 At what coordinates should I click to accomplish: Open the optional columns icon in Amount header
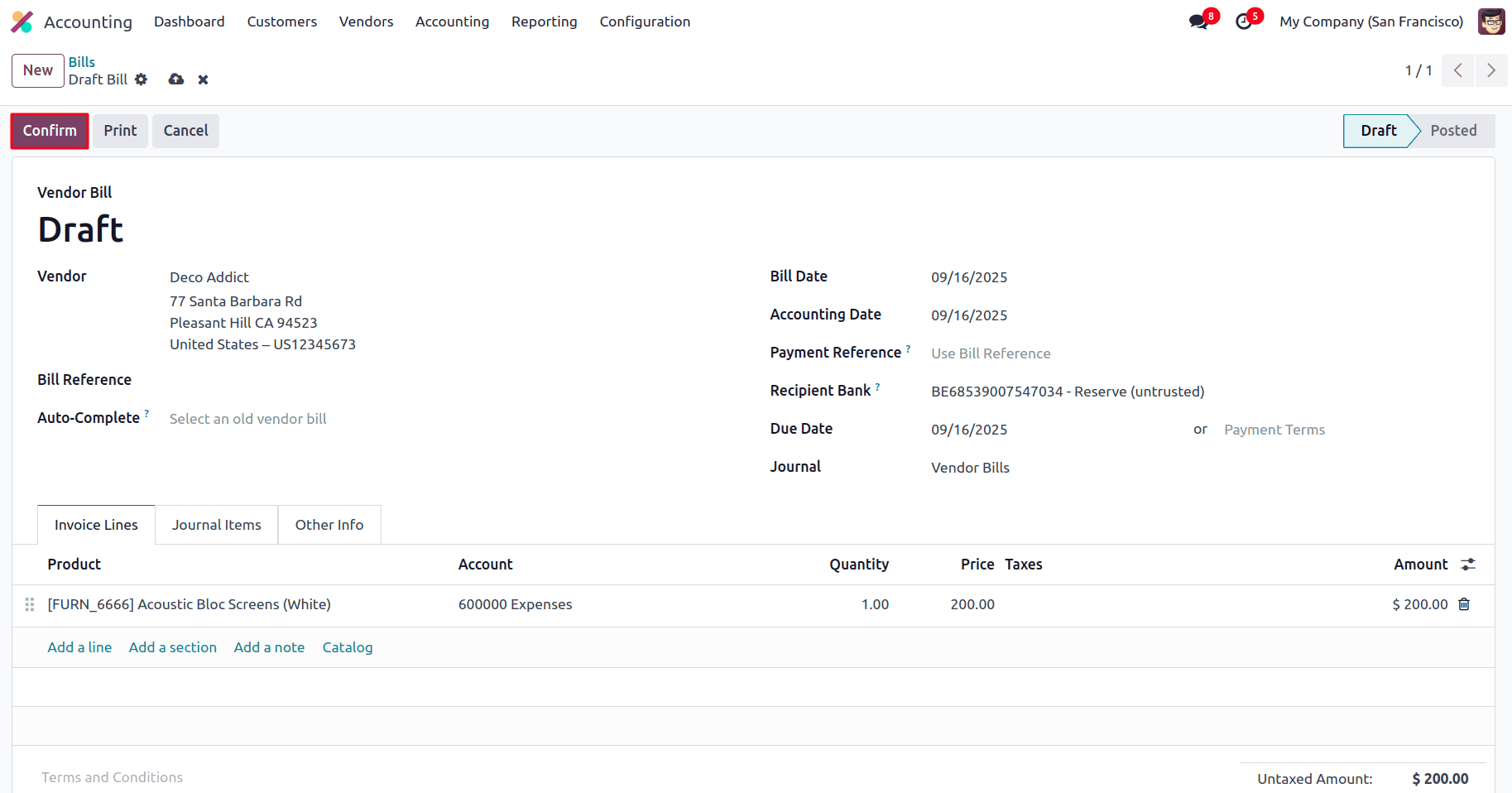pos(1469,564)
